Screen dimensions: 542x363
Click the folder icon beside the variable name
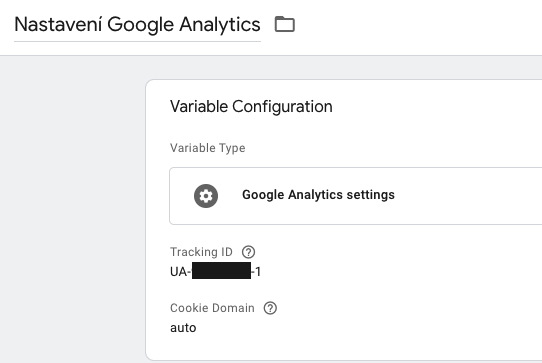(x=284, y=24)
